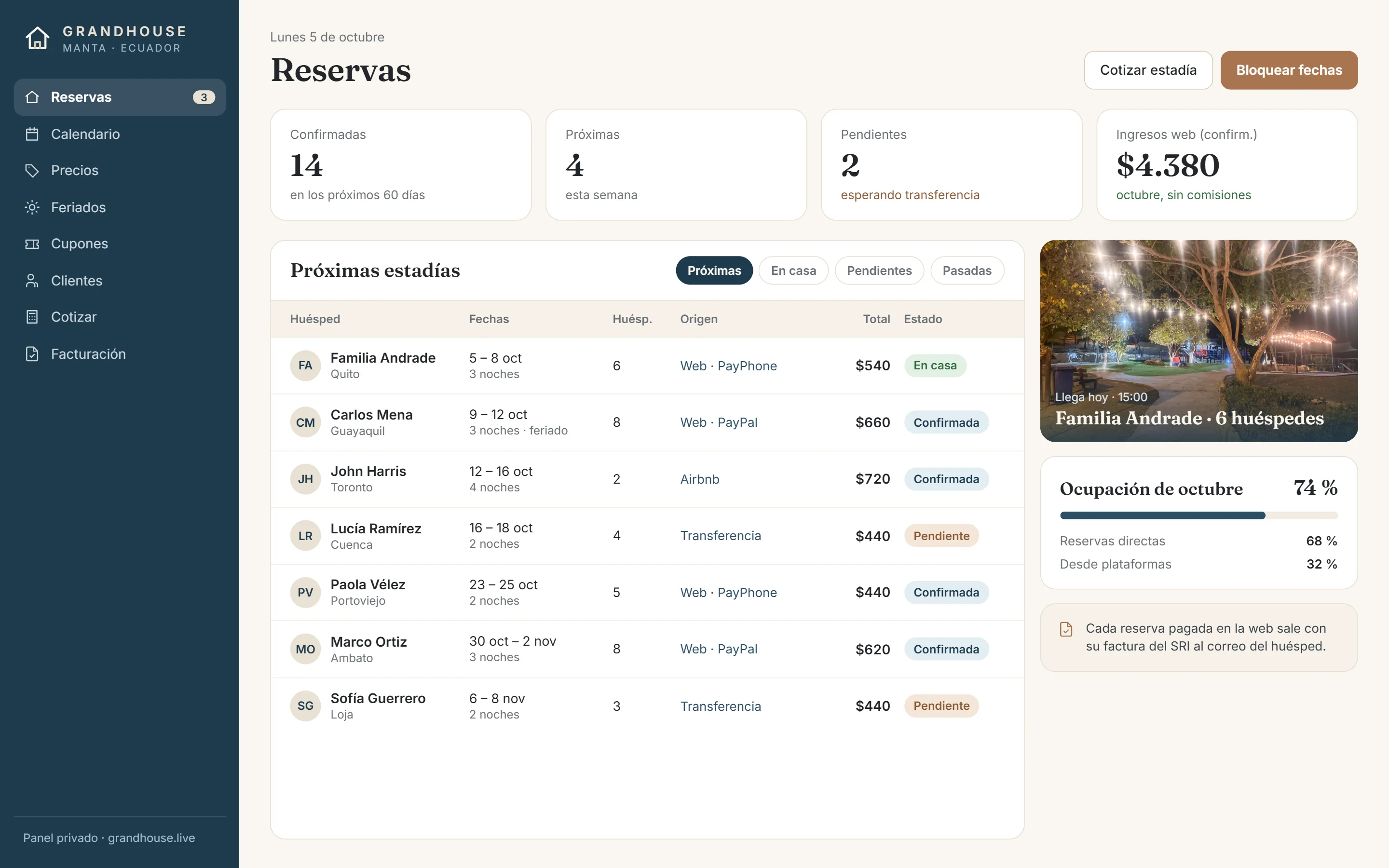Click the LR avatar for Lucía Ramírez

click(305, 536)
